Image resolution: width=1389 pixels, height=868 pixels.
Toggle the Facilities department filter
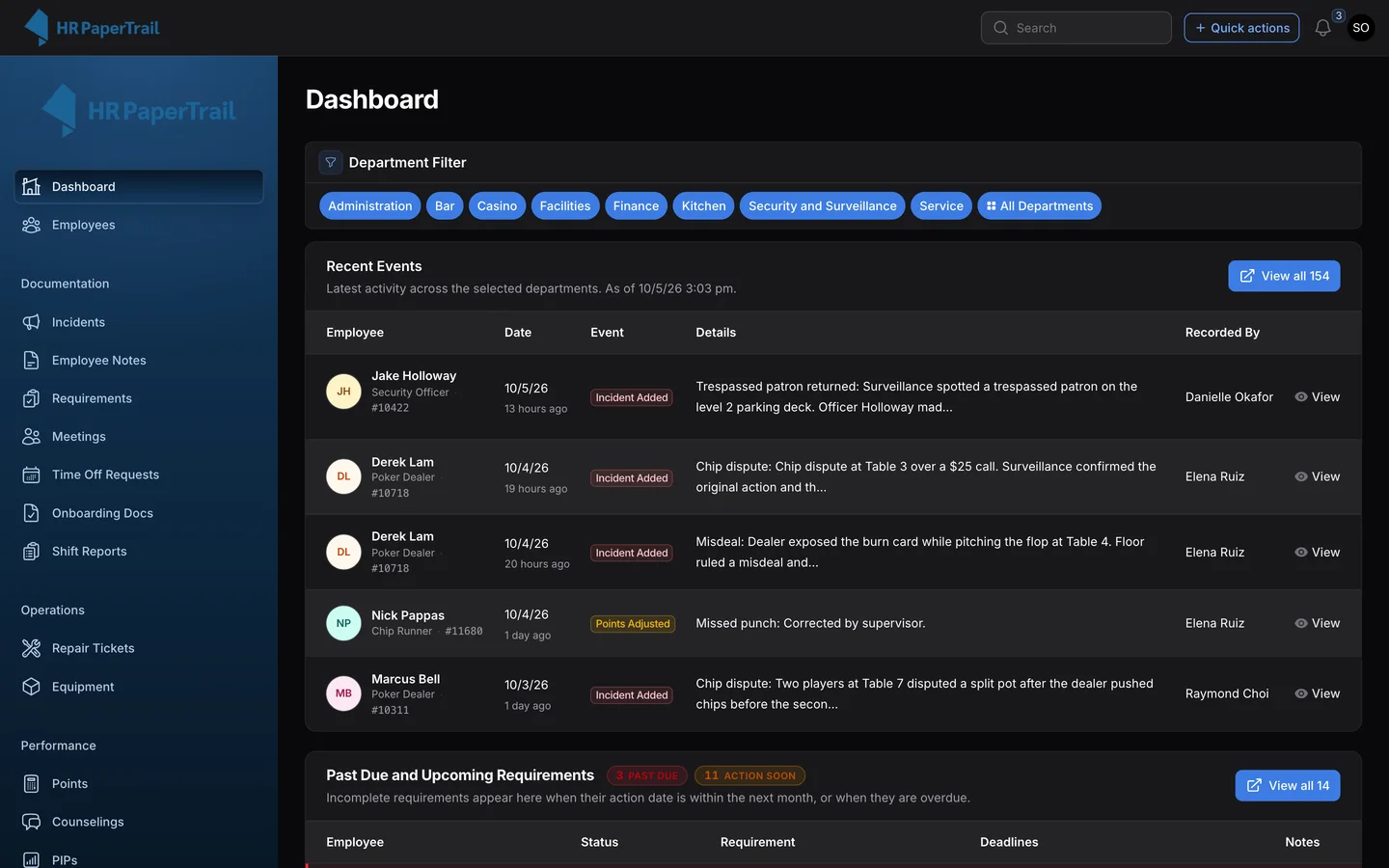point(565,205)
